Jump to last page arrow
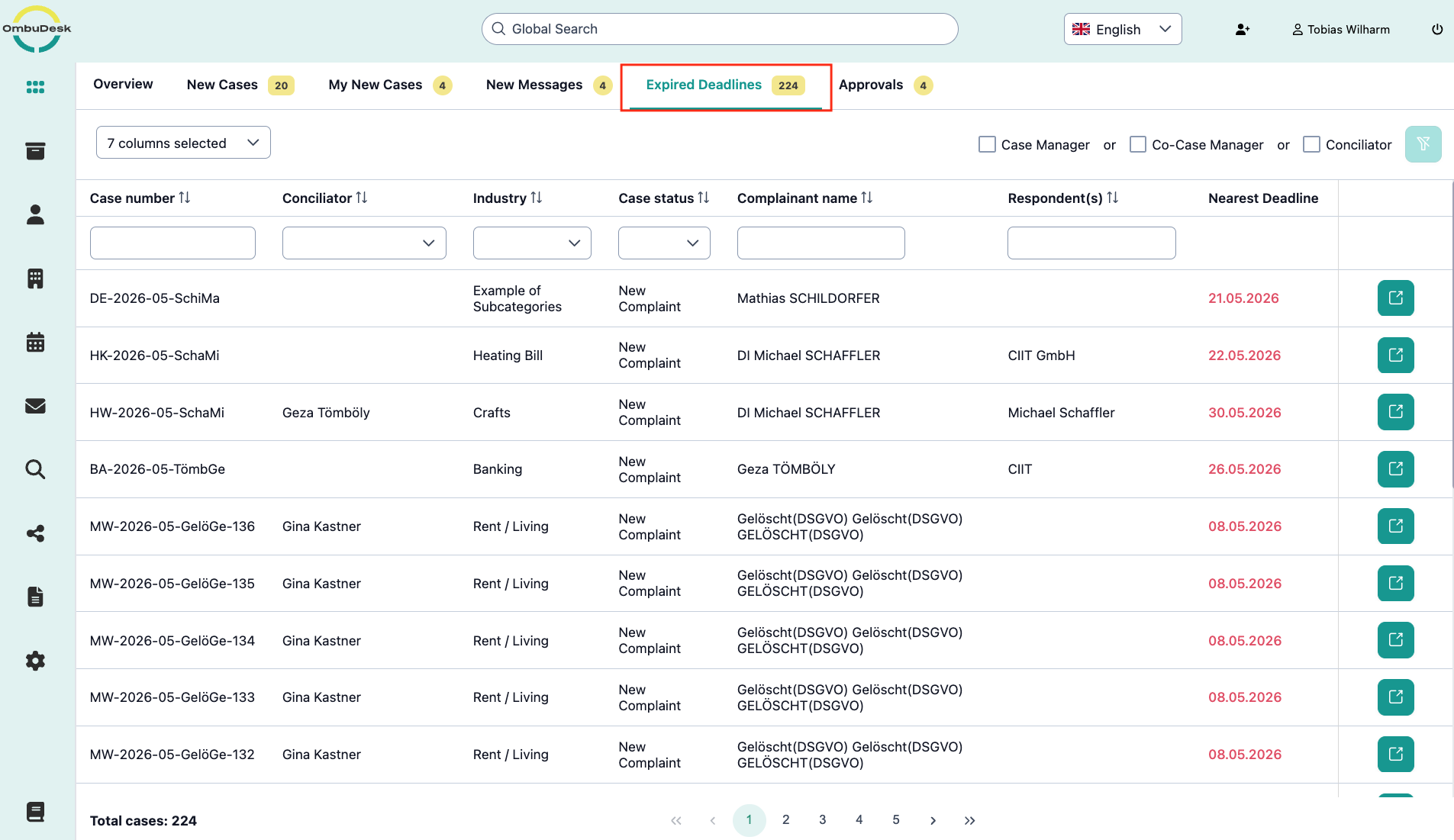 [969, 820]
